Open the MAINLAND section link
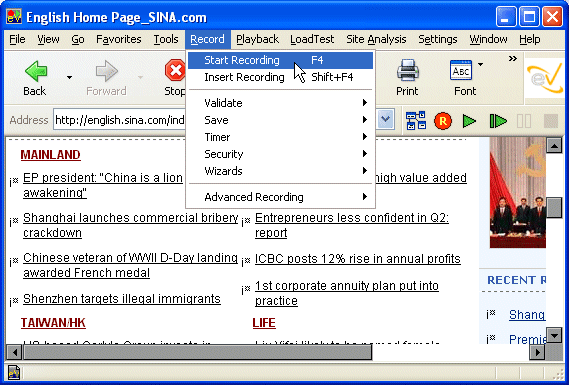Viewport: 569px width, 385px height. (x=50, y=155)
